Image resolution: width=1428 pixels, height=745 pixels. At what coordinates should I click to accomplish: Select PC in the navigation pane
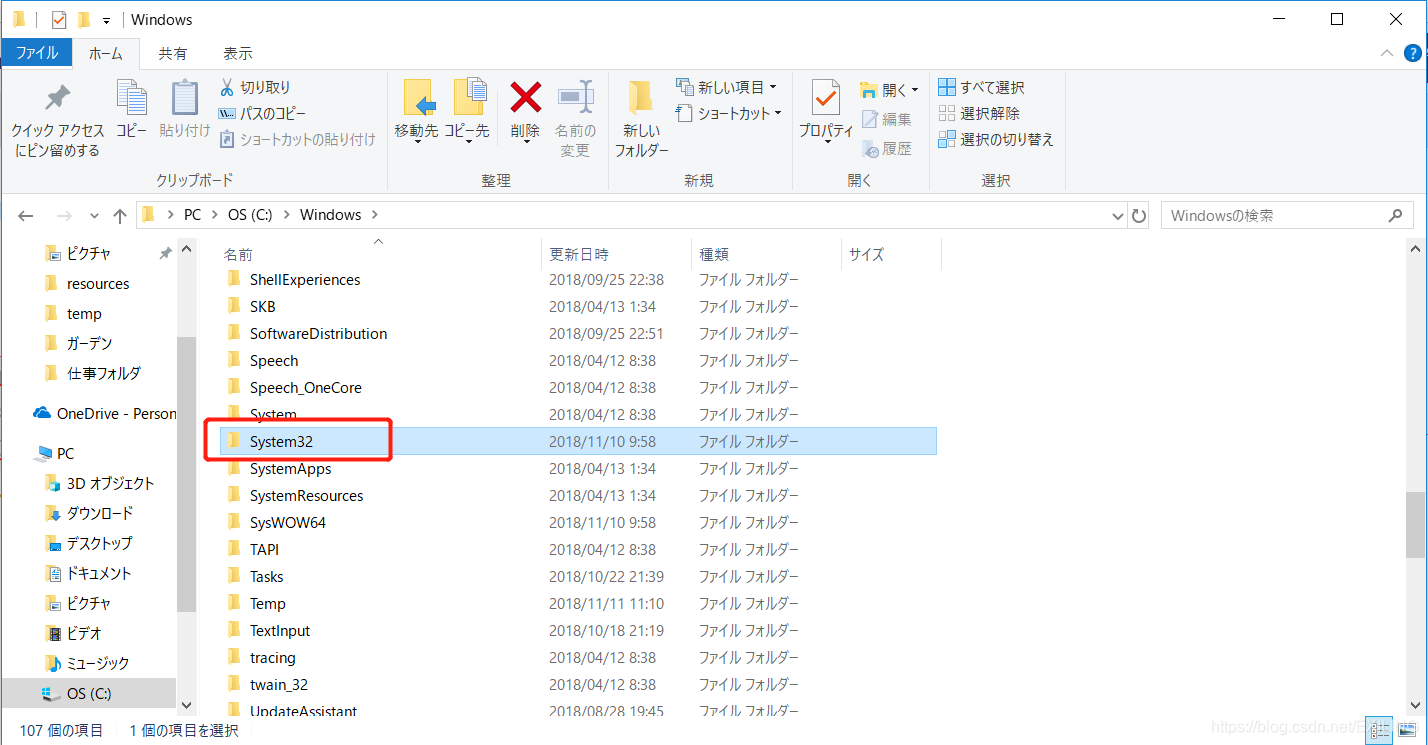pos(54,453)
